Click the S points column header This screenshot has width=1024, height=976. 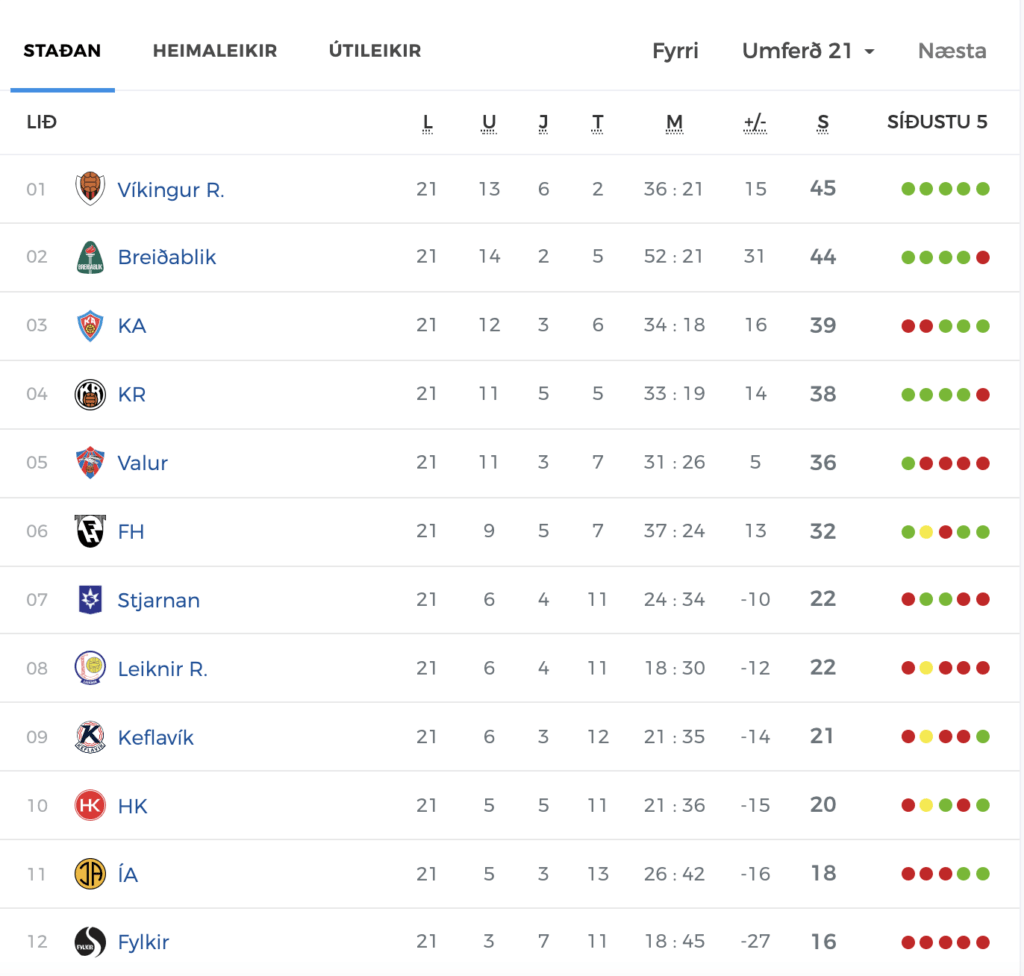click(823, 123)
